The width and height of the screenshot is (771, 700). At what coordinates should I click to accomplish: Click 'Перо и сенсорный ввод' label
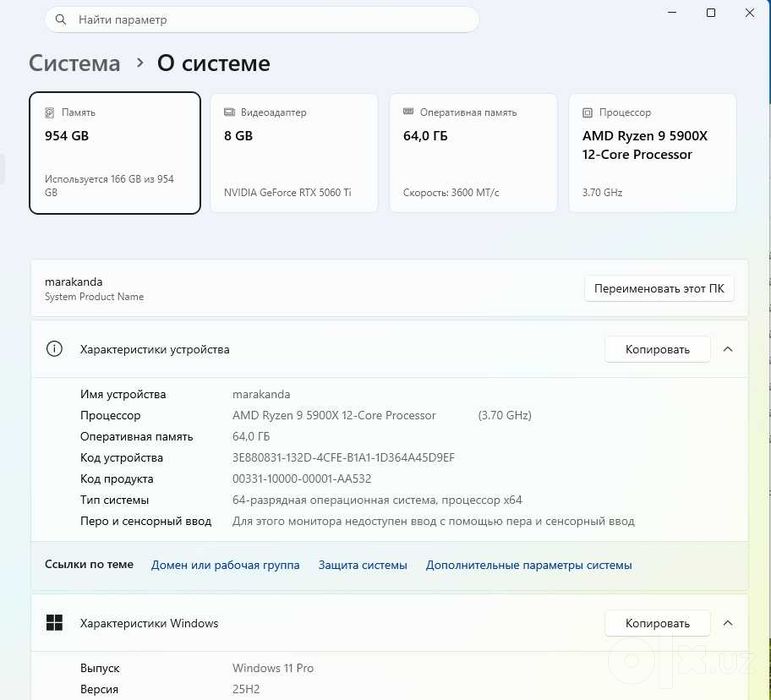[146, 521]
